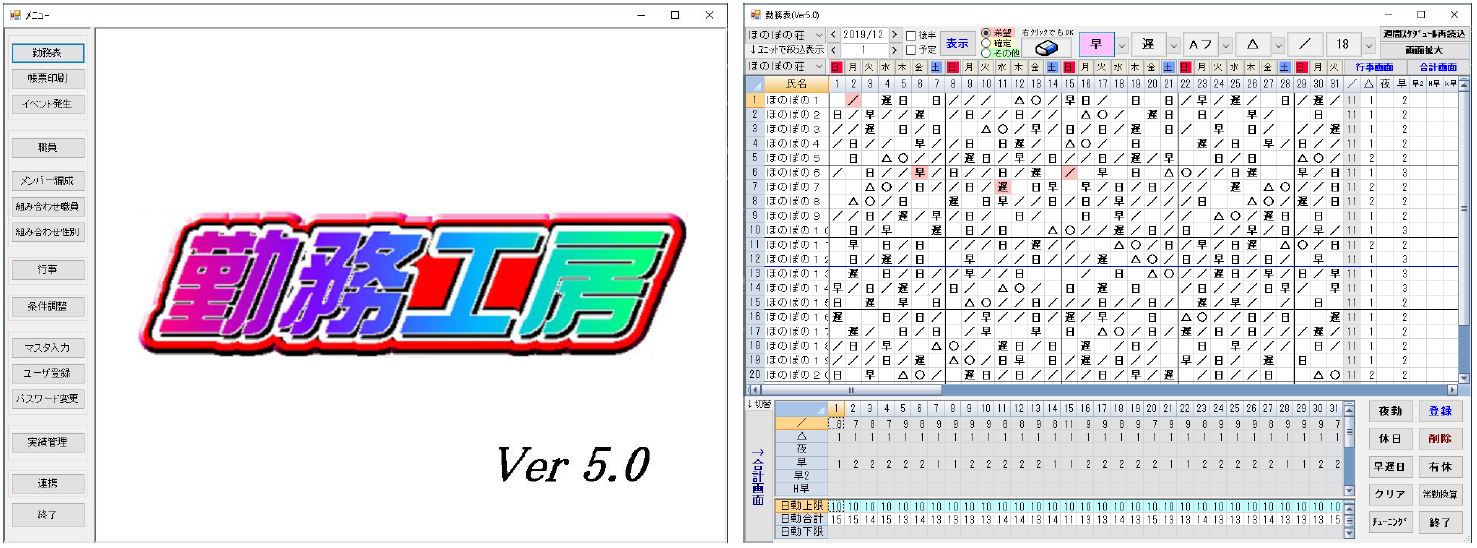
Task: Switch to 行事画面
Action: 1375,66
